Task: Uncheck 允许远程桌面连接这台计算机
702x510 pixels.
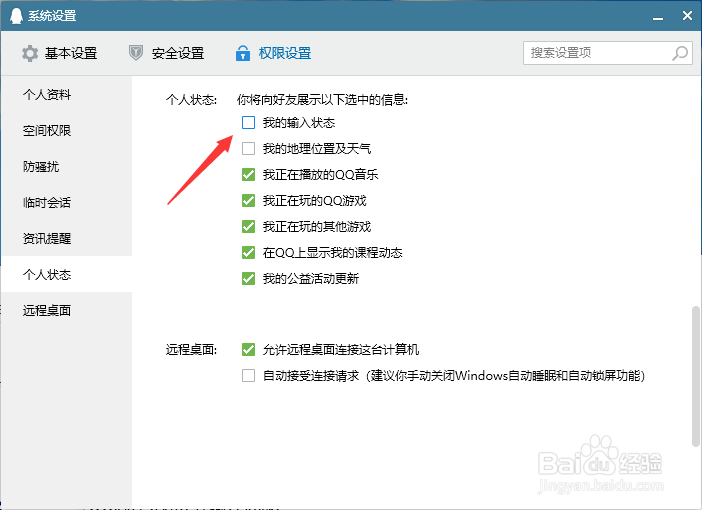Action: click(248, 349)
